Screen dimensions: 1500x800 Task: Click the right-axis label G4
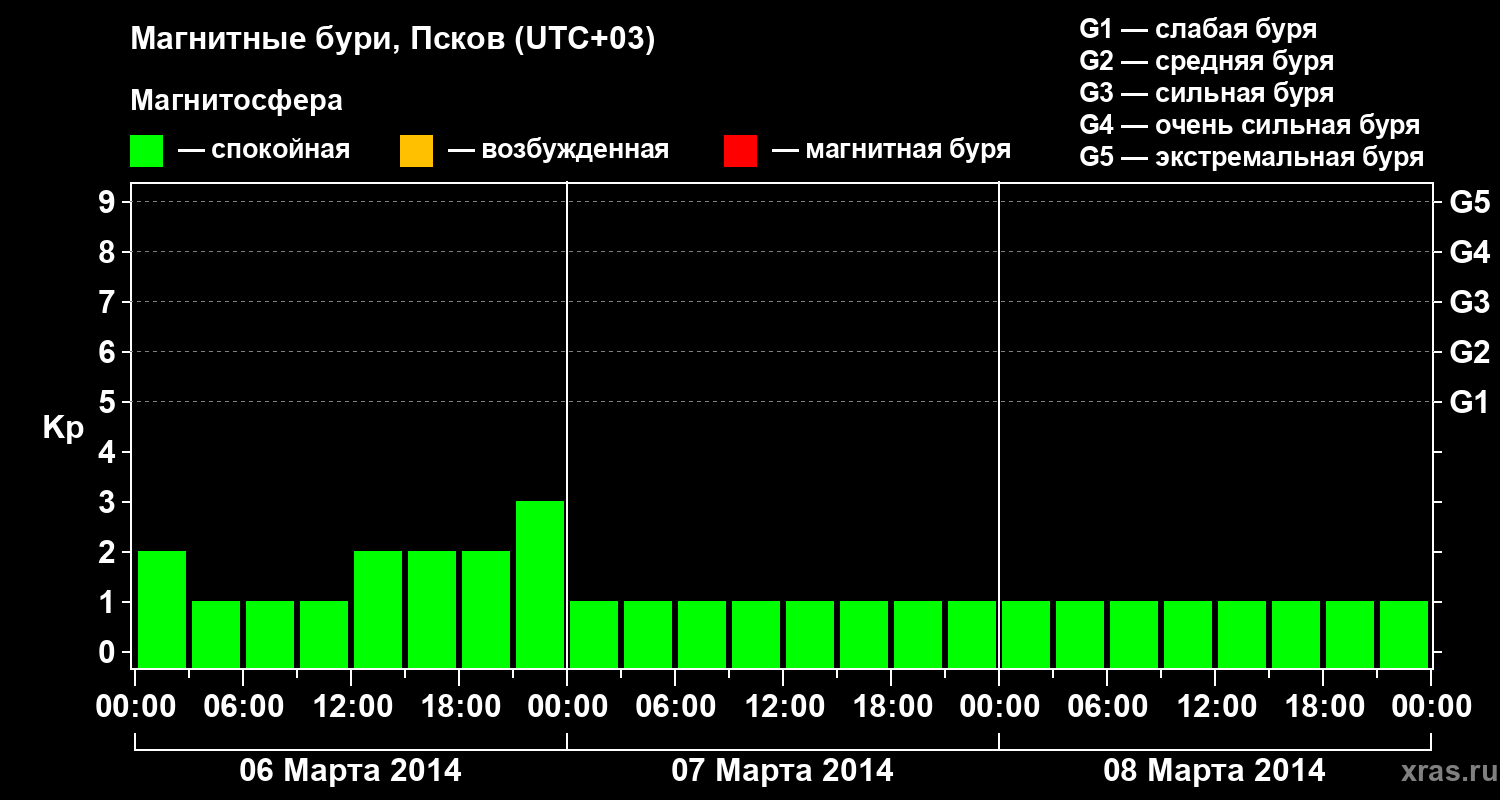[1470, 252]
